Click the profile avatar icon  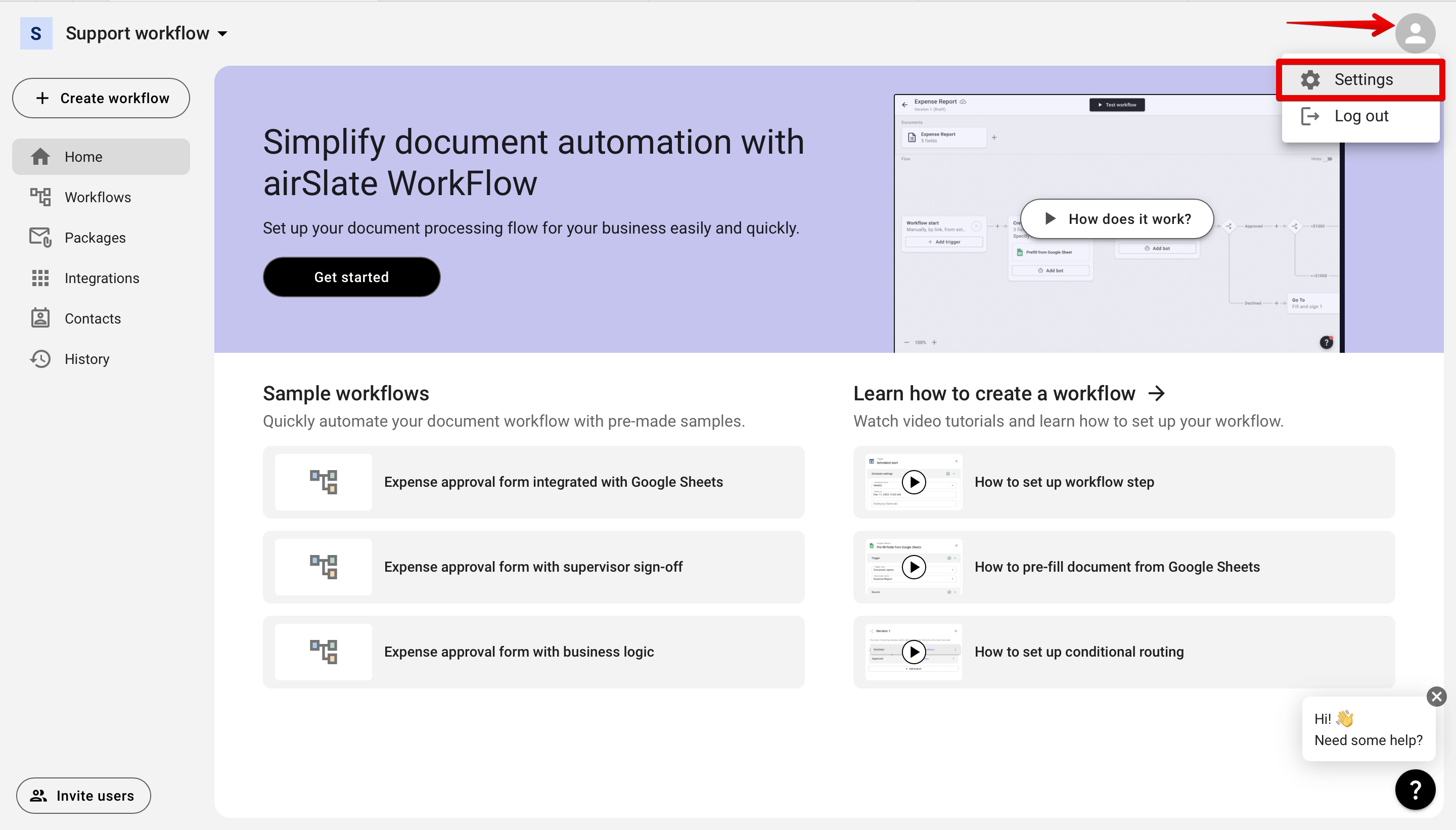click(1416, 32)
